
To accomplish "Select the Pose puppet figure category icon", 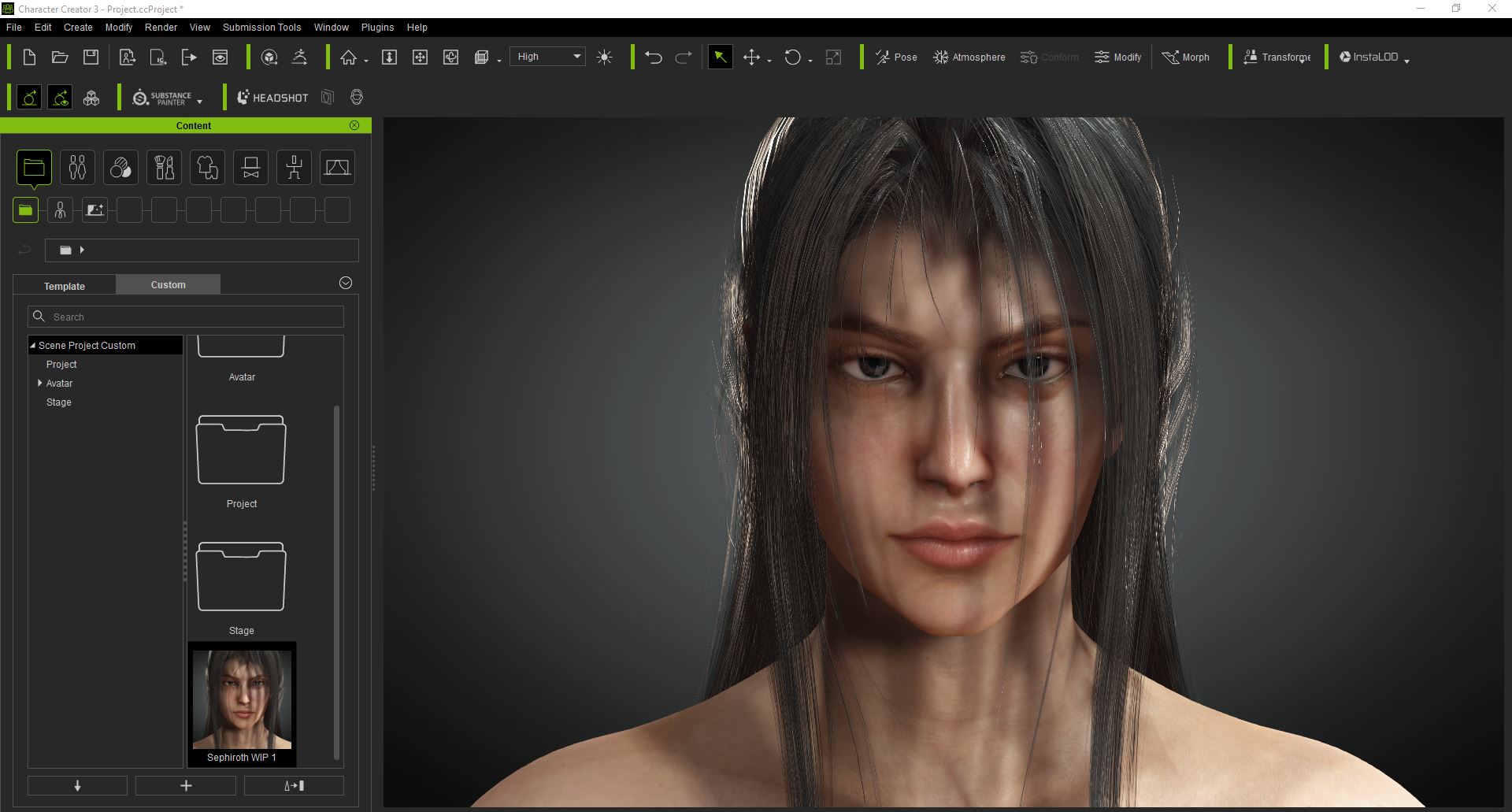I will tap(294, 168).
